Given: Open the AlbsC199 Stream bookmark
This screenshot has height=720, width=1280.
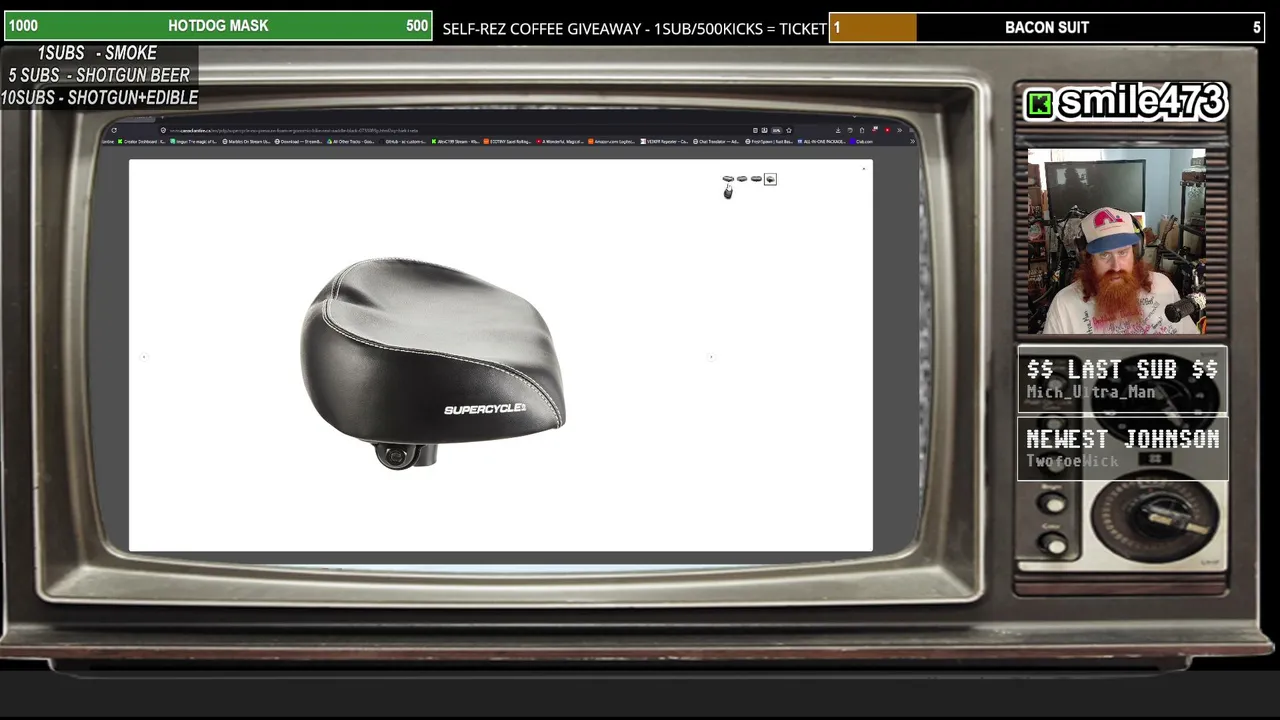Looking at the screenshot, I should 456,141.
